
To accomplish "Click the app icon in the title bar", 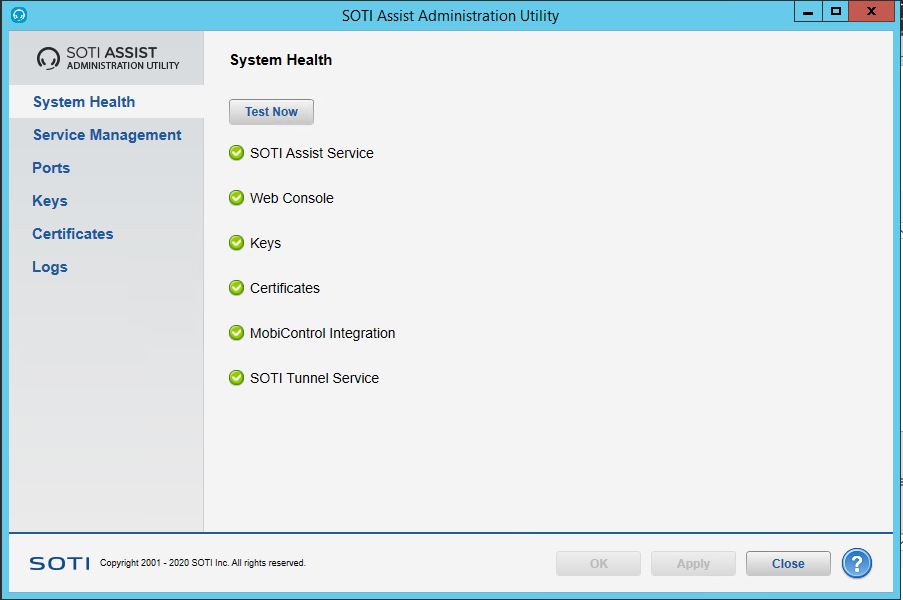I will pyautogui.click(x=19, y=15).
